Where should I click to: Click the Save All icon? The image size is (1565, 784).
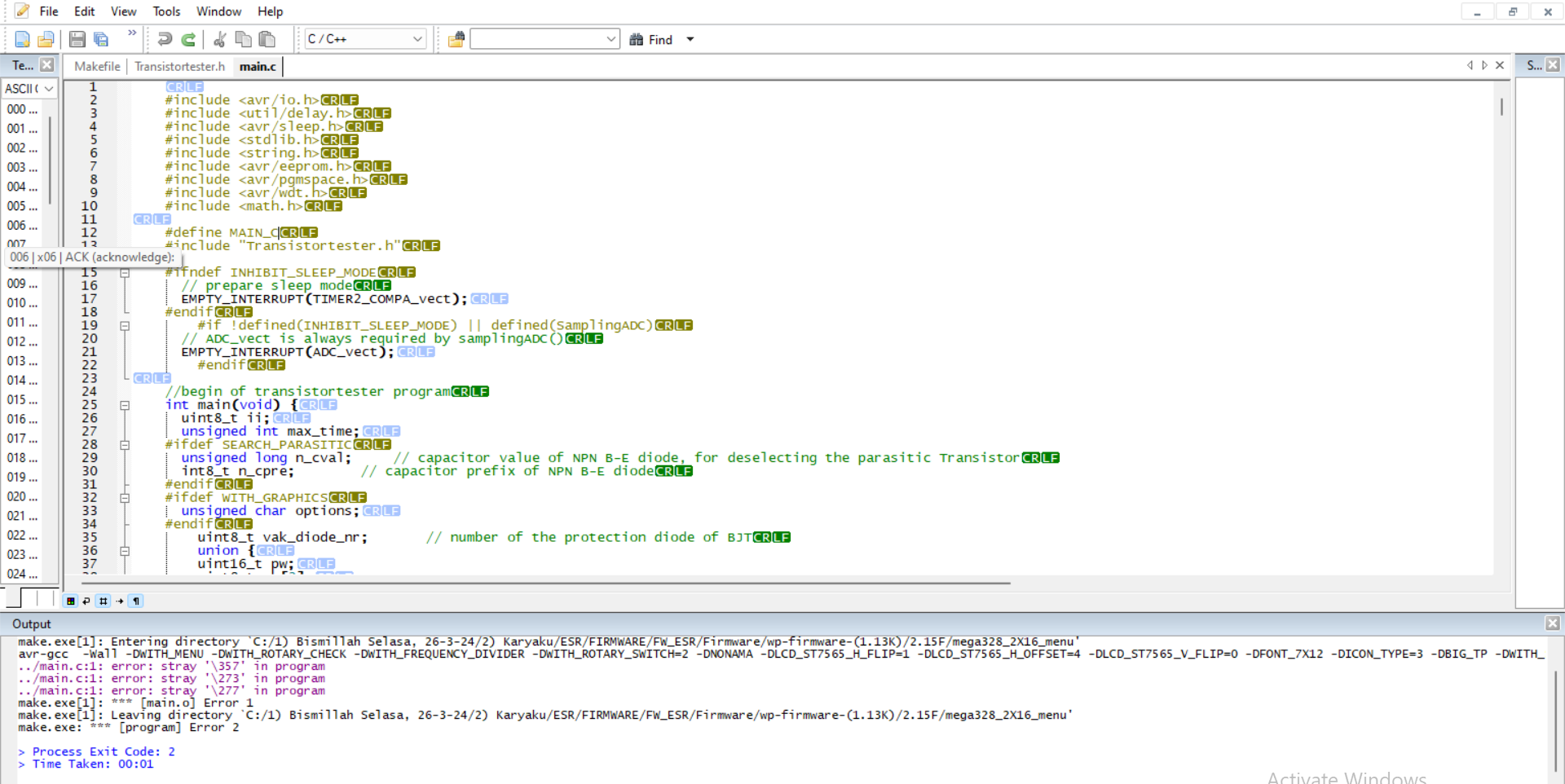[x=101, y=39]
